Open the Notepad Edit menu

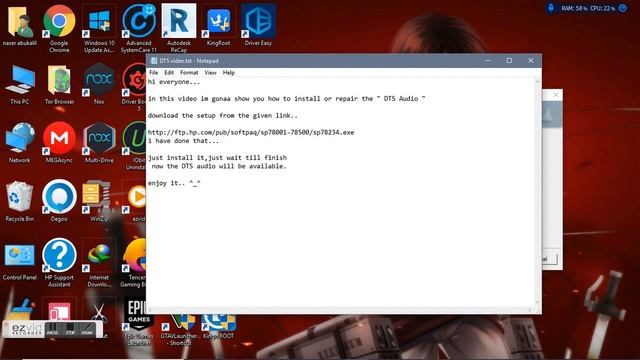coord(169,73)
